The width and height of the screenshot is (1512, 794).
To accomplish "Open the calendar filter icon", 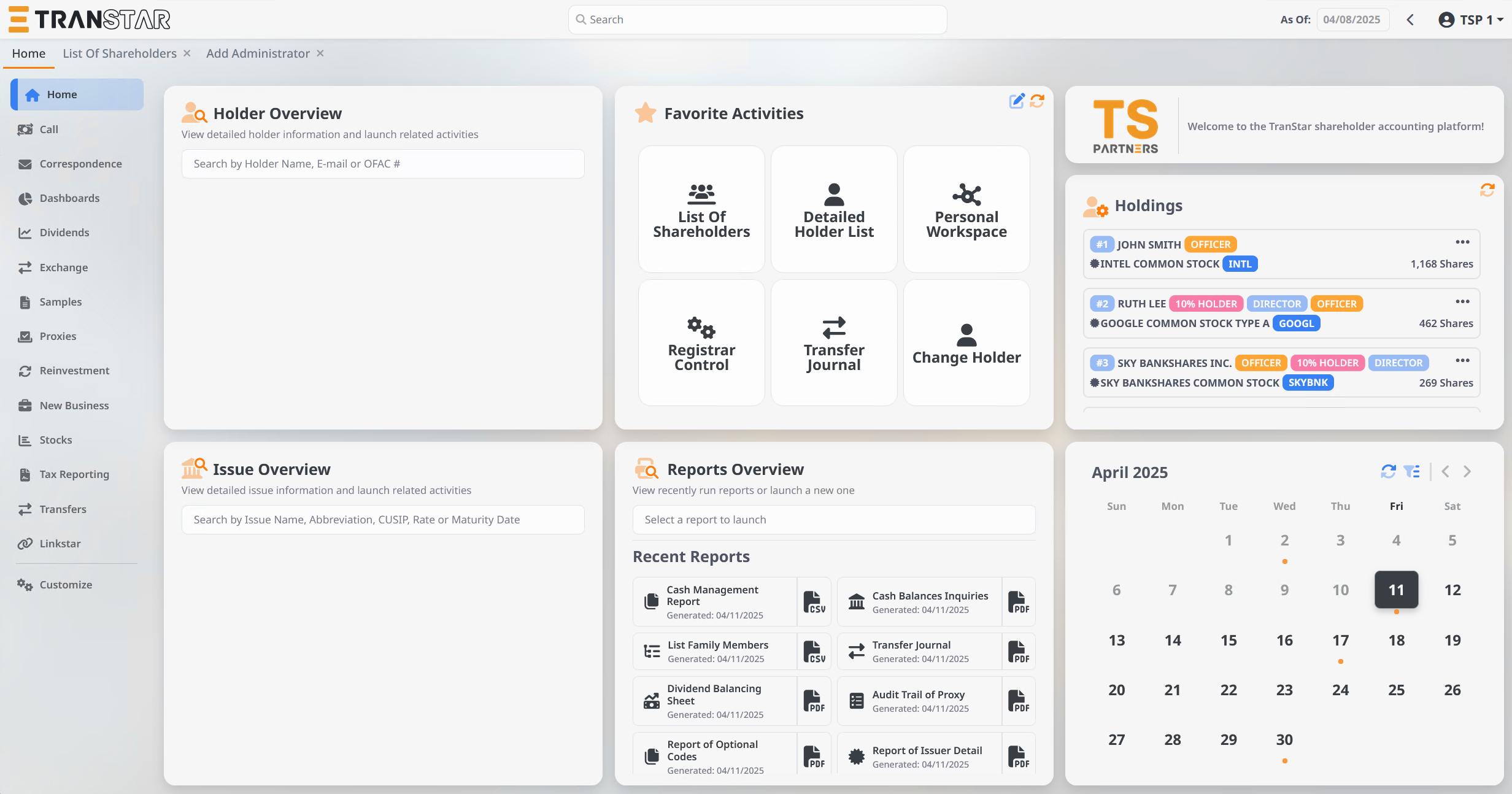I will [x=1412, y=471].
